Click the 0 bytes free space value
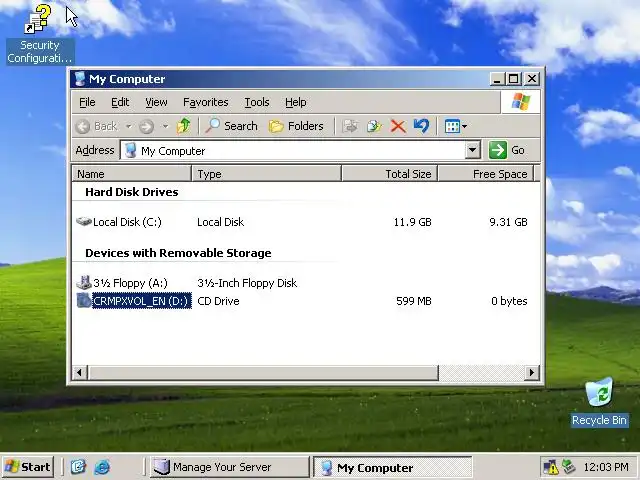 pos(509,301)
